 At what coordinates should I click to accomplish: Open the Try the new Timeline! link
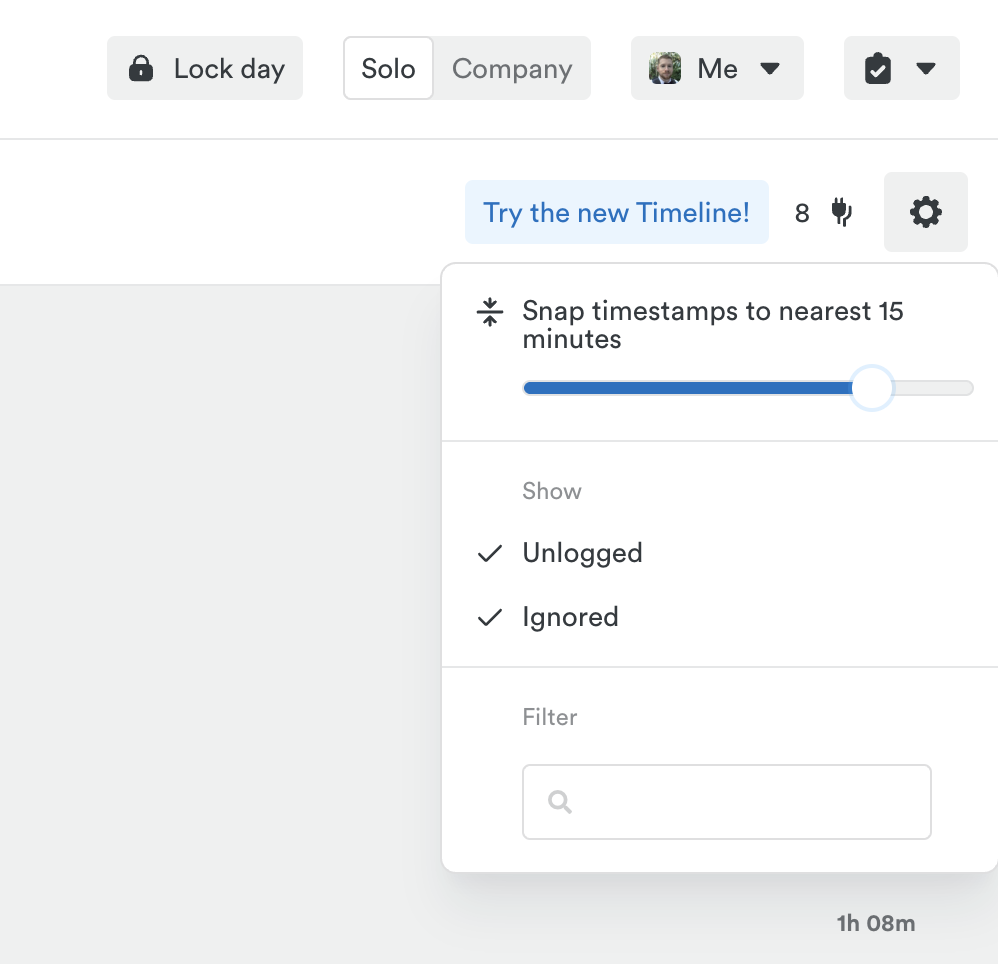[x=616, y=212]
